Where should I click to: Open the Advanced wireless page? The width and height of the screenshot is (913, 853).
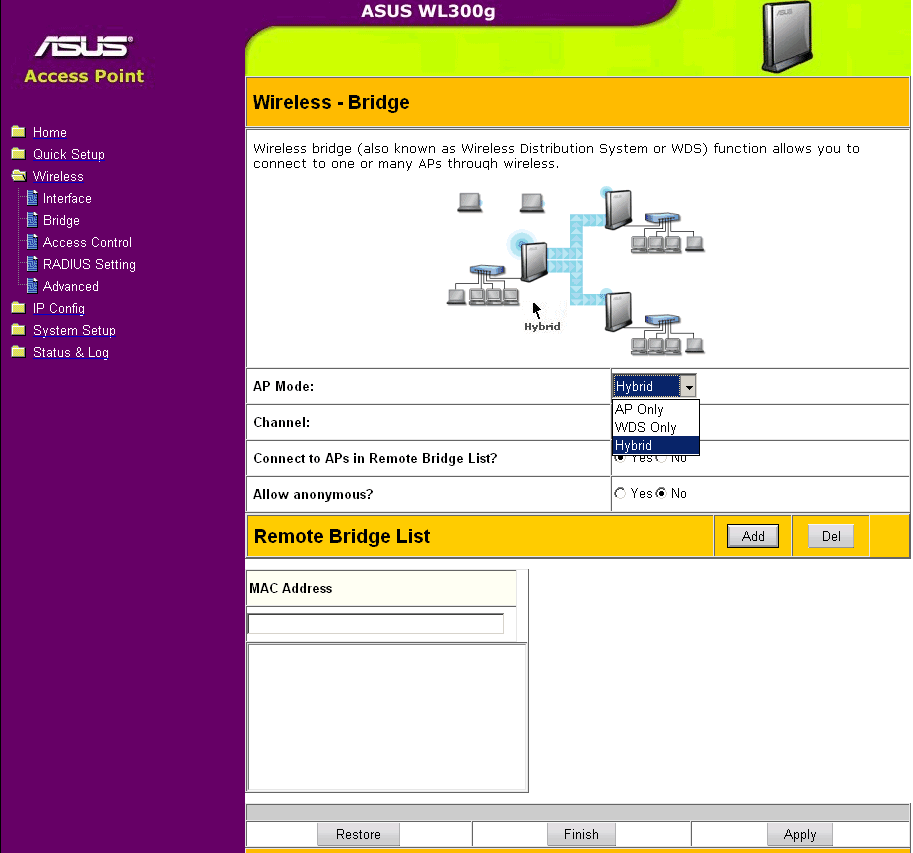[x=70, y=286]
